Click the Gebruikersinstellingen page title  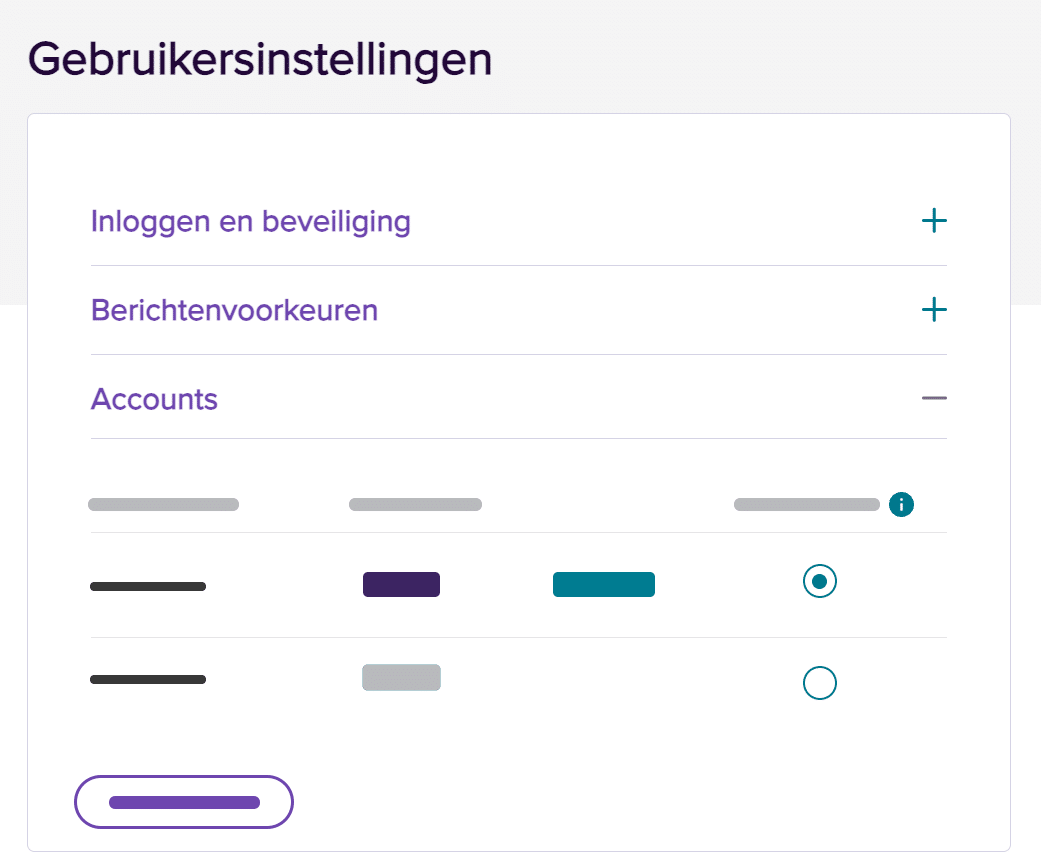coord(260,60)
